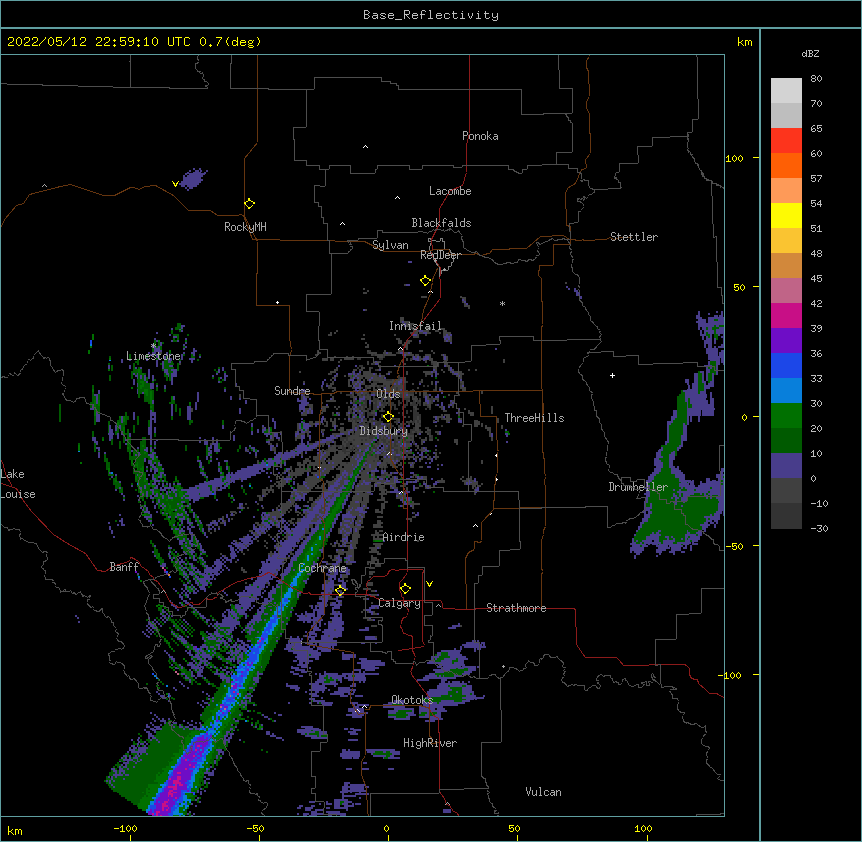Click the Lake Louise label

coord(18,484)
